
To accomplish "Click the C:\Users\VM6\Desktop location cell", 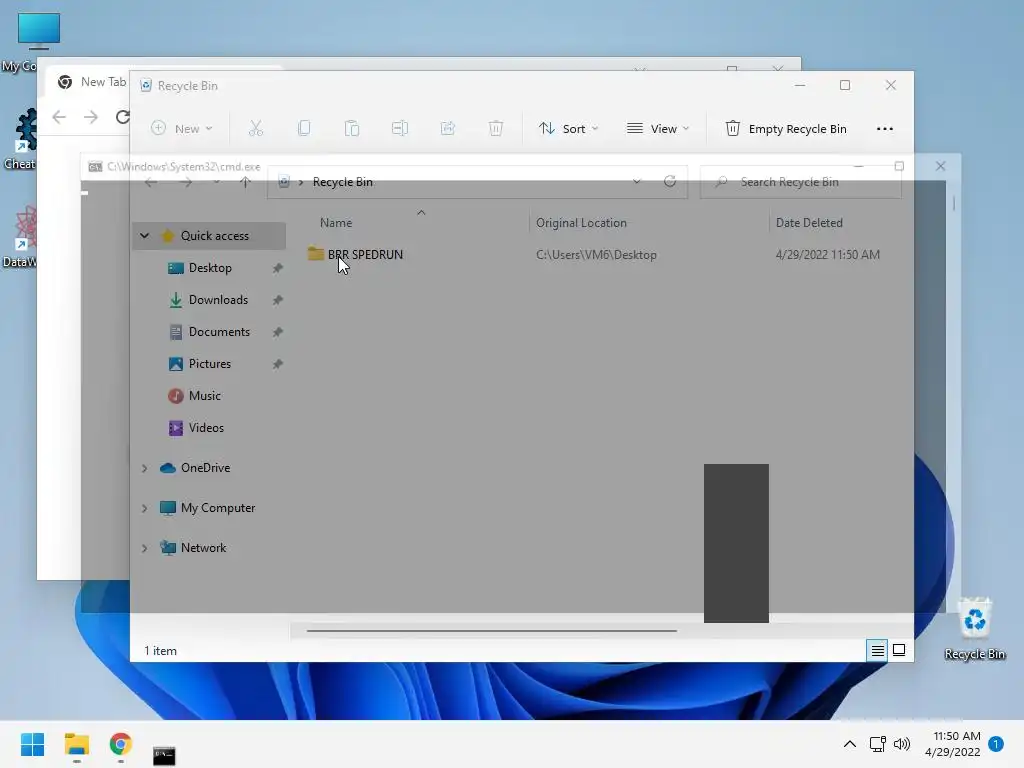I will point(596,255).
